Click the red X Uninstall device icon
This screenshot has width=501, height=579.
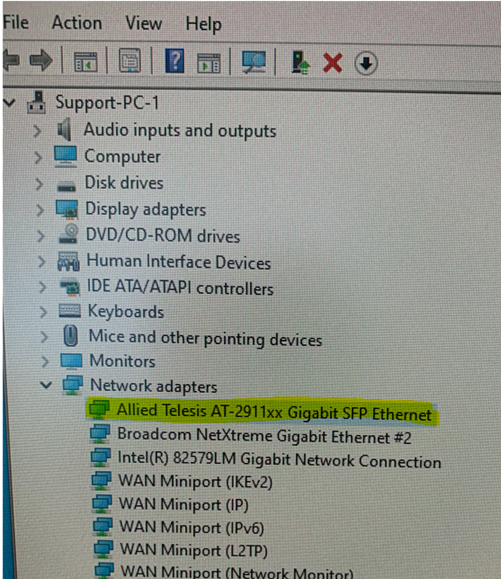332,63
